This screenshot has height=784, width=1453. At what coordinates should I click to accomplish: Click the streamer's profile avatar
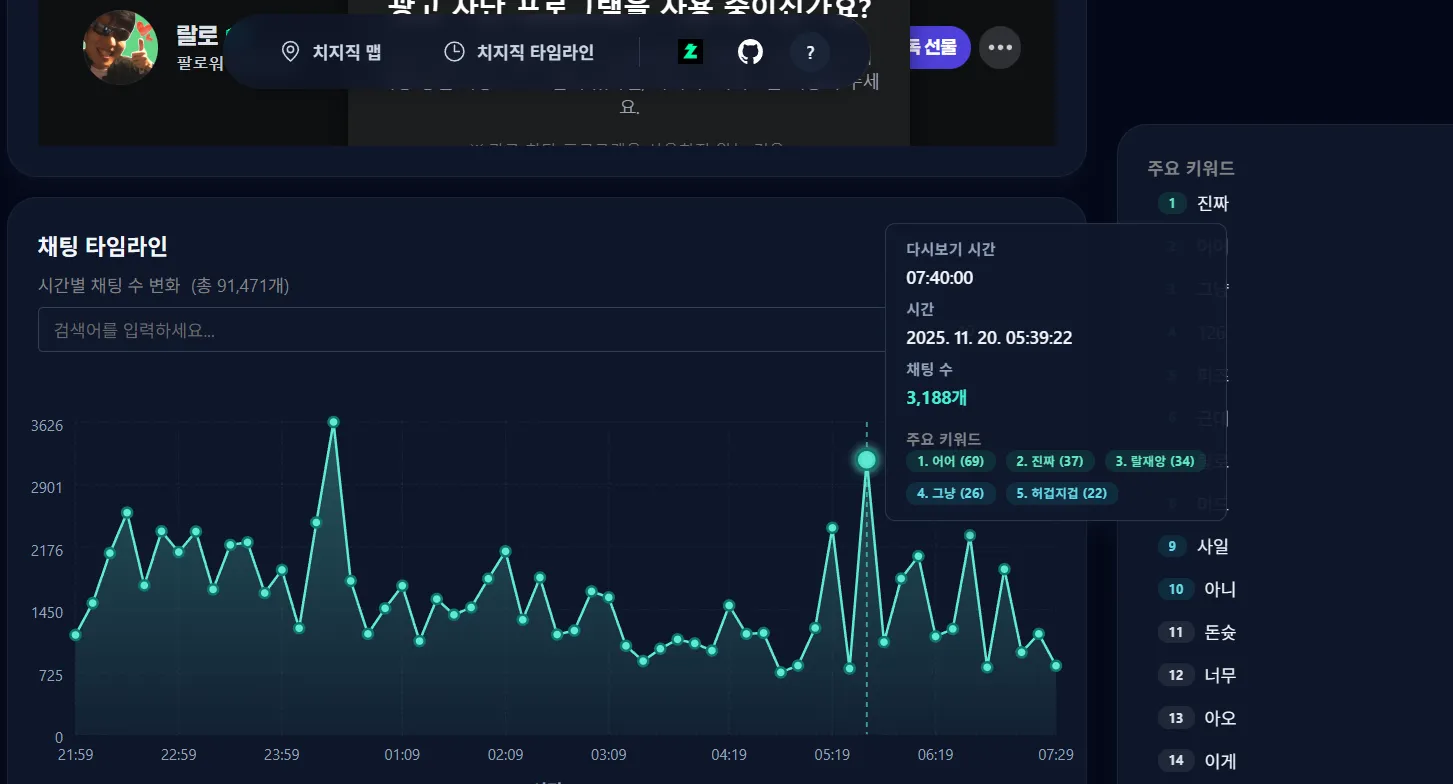pos(120,47)
